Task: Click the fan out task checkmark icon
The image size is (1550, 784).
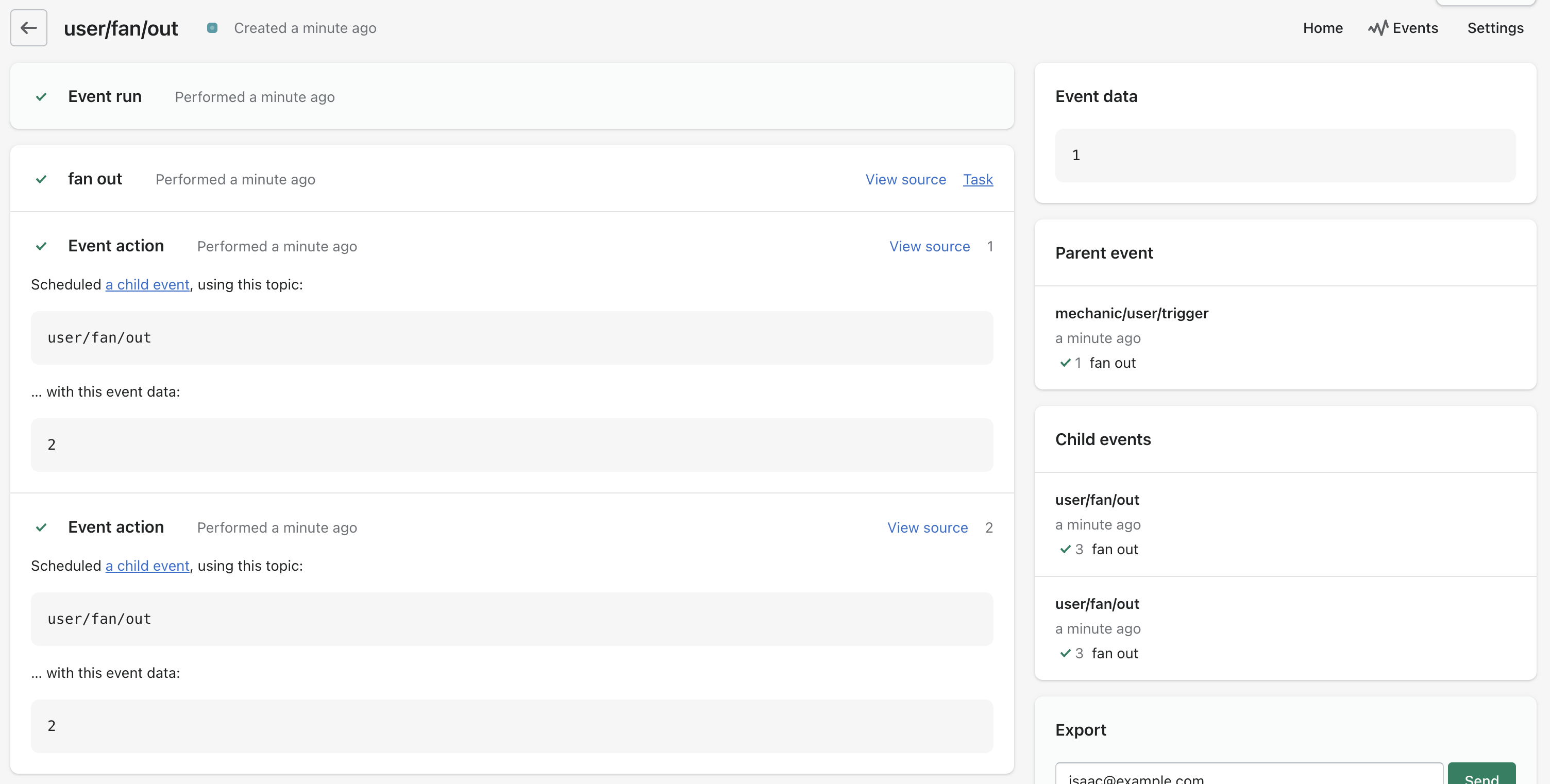Action: (x=41, y=179)
